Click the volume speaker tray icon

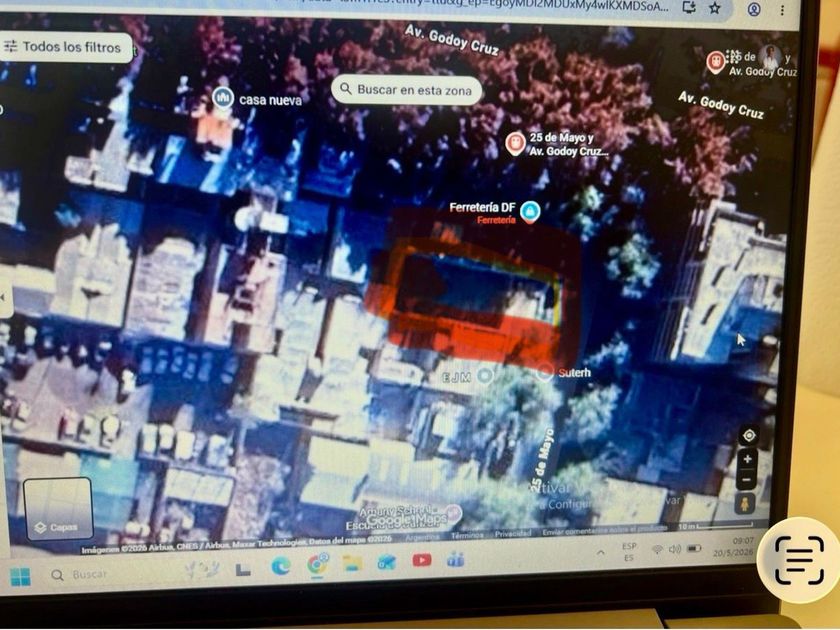[x=675, y=549]
